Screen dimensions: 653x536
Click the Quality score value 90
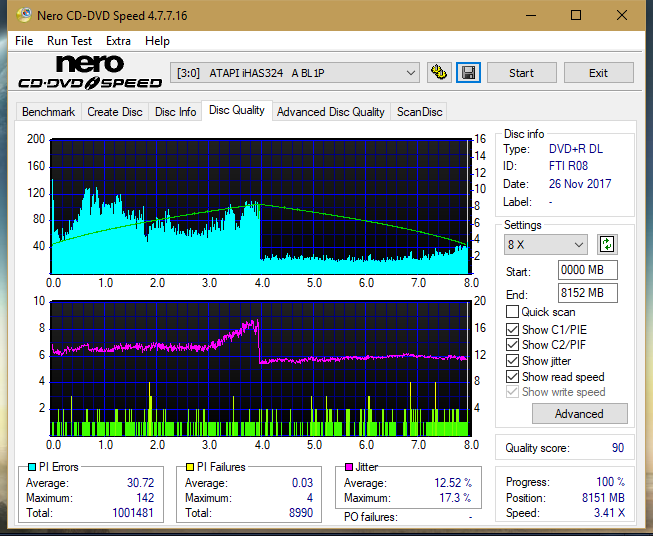[618, 448]
